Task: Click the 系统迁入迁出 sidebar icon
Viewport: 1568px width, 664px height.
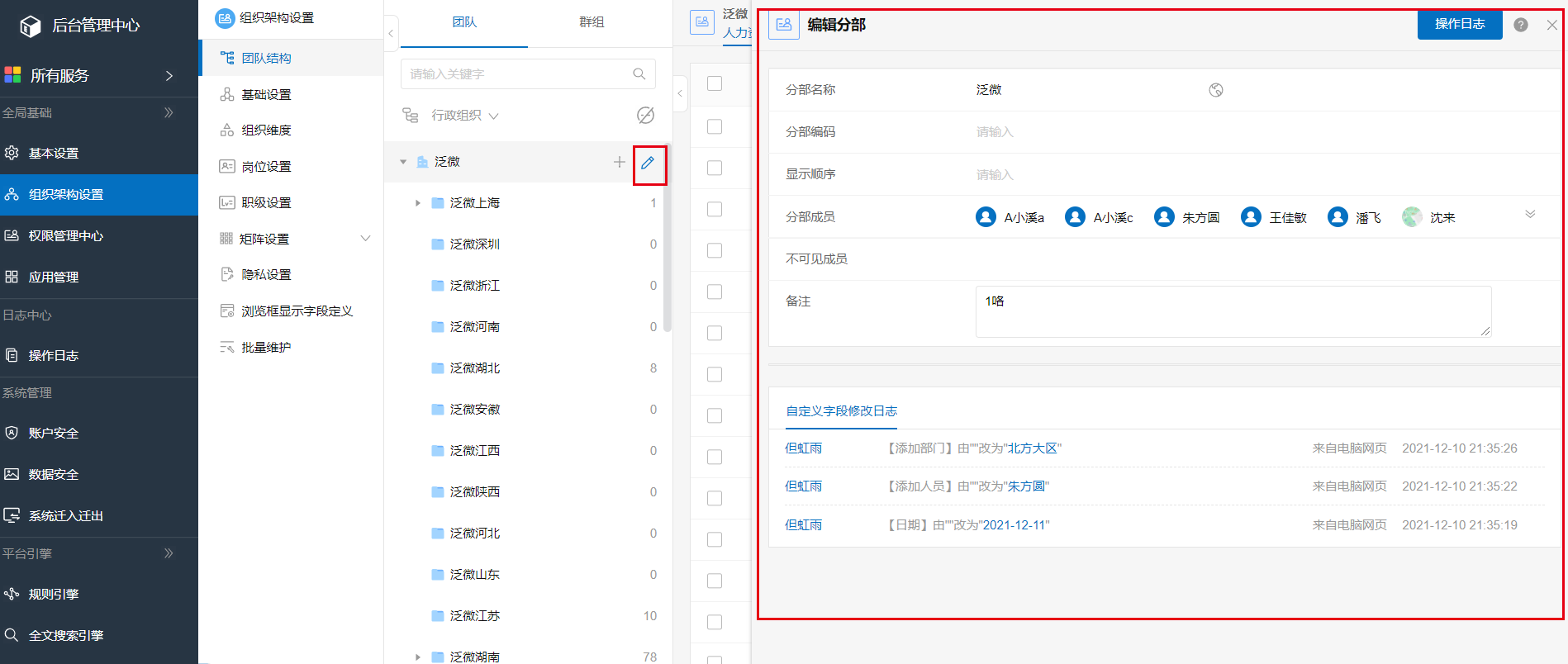Action: click(12, 515)
